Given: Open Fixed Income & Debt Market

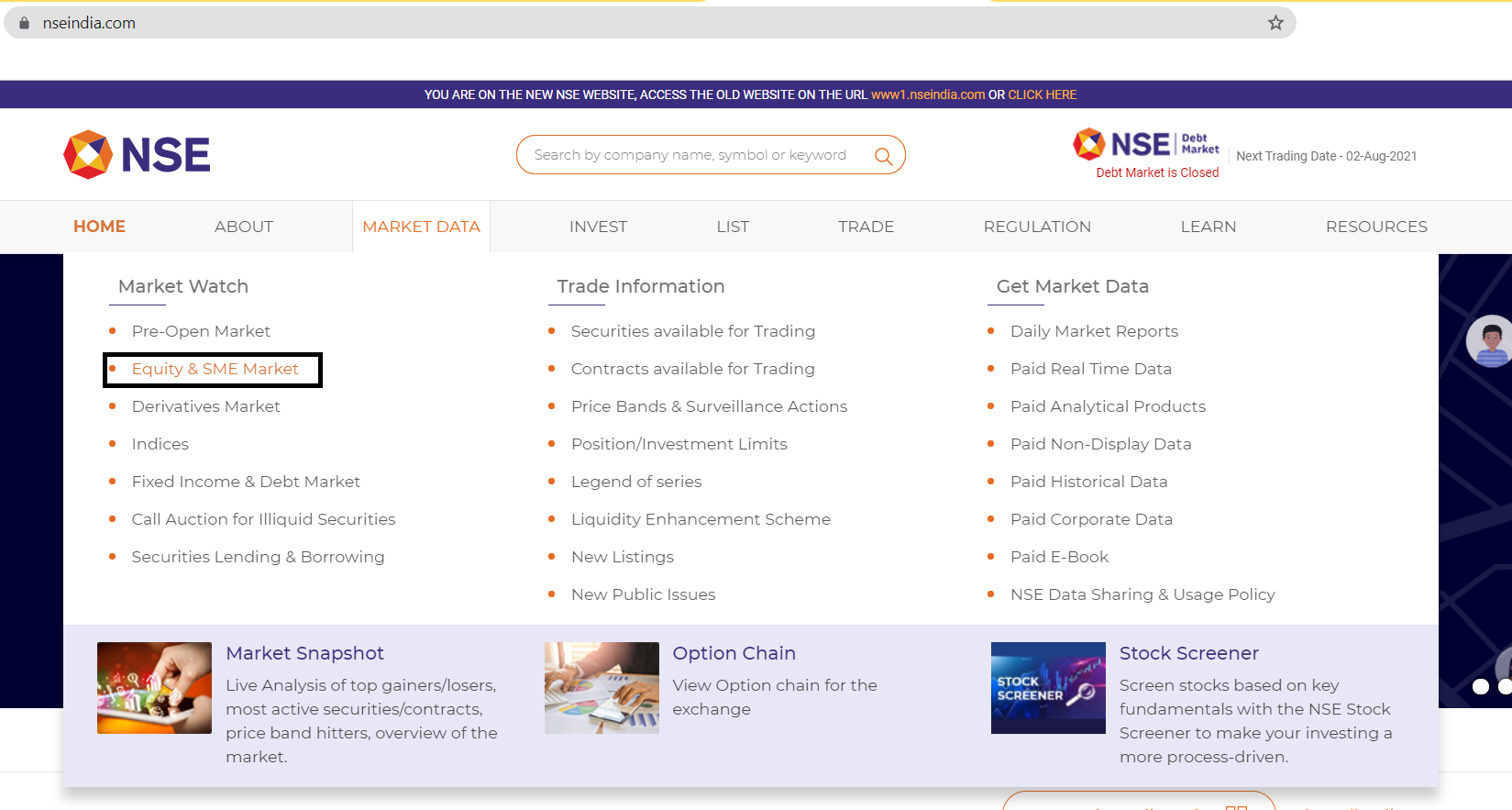Looking at the screenshot, I should (x=246, y=482).
